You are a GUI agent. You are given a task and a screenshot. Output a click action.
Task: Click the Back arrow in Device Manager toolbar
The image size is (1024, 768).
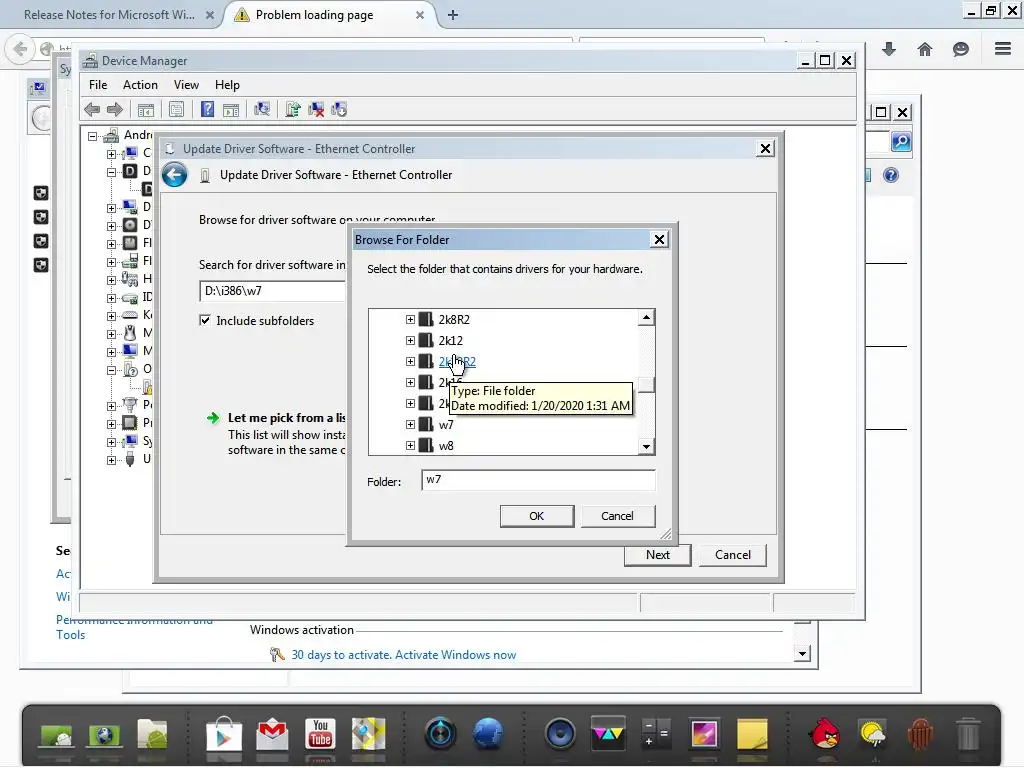[92, 110]
